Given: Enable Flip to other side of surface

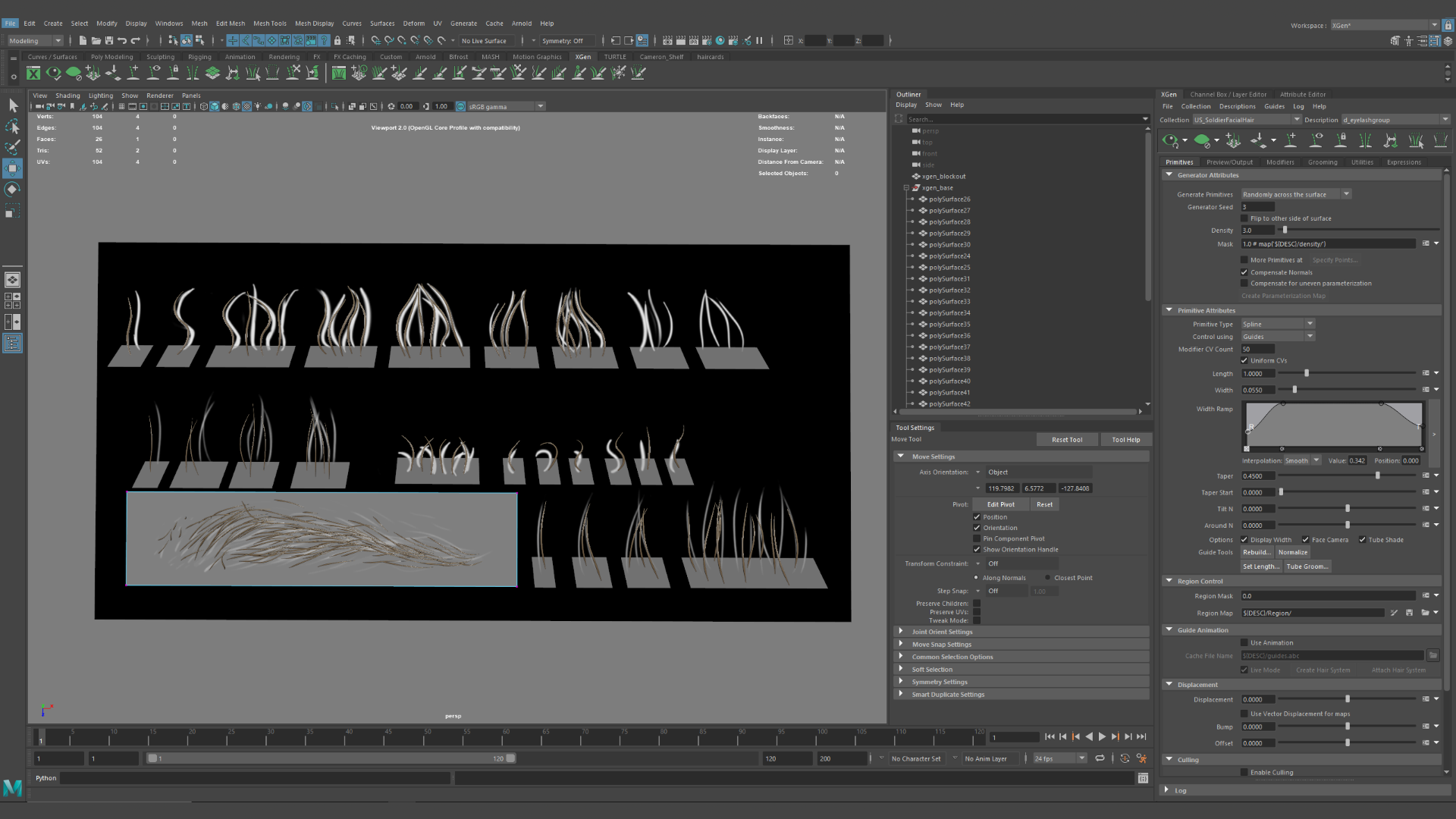Looking at the screenshot, I should tap(1244, 218).
